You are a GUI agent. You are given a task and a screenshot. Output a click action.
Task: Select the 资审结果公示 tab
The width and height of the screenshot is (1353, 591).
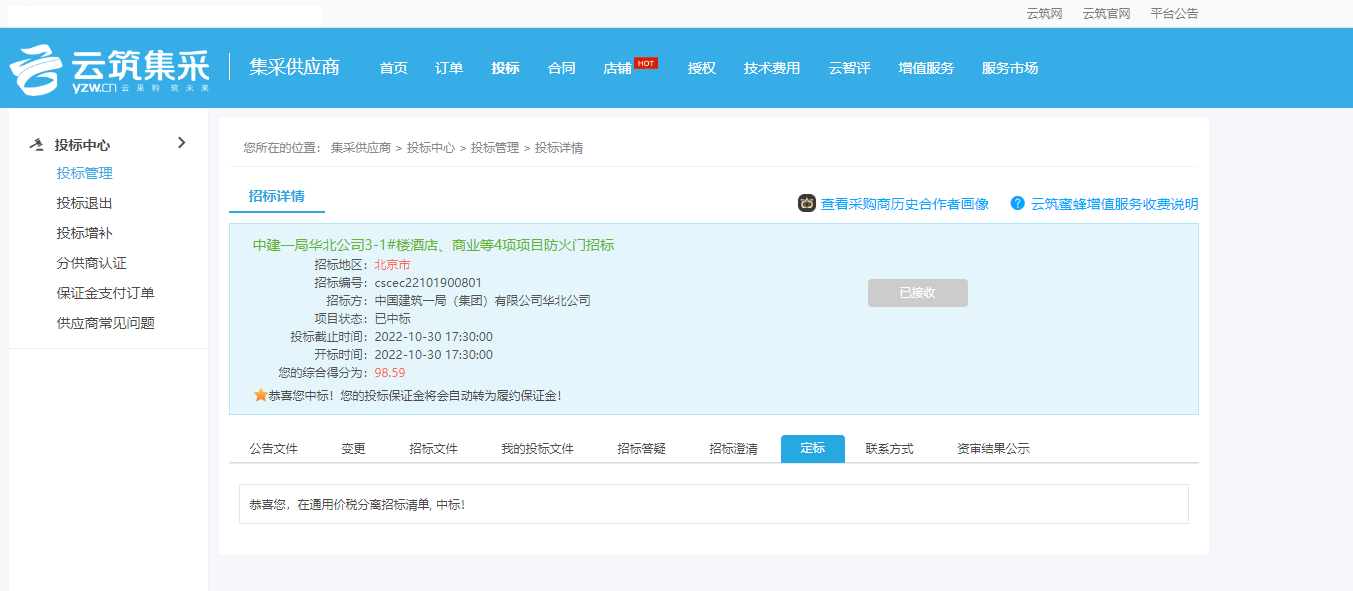coord(992,449)
